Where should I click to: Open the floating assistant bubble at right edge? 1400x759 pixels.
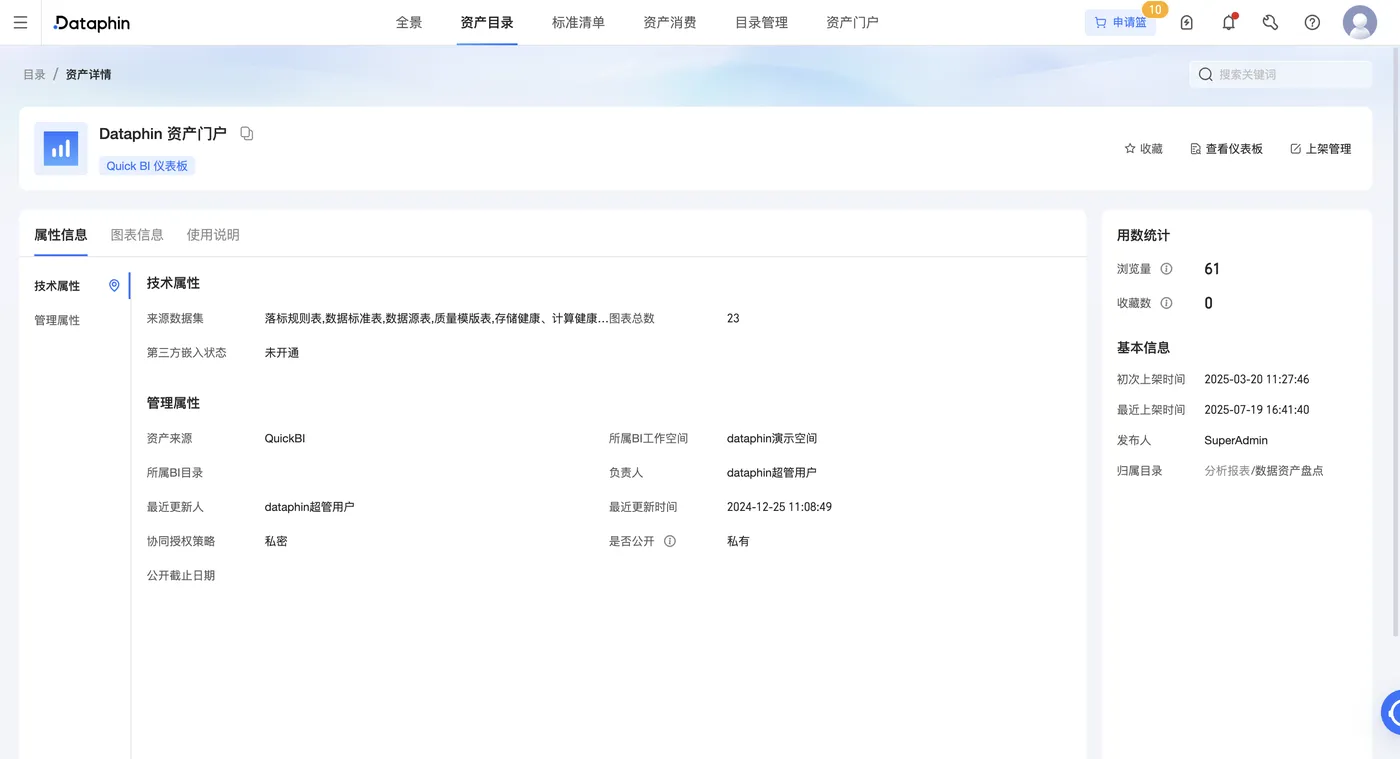pos(1391,713)
